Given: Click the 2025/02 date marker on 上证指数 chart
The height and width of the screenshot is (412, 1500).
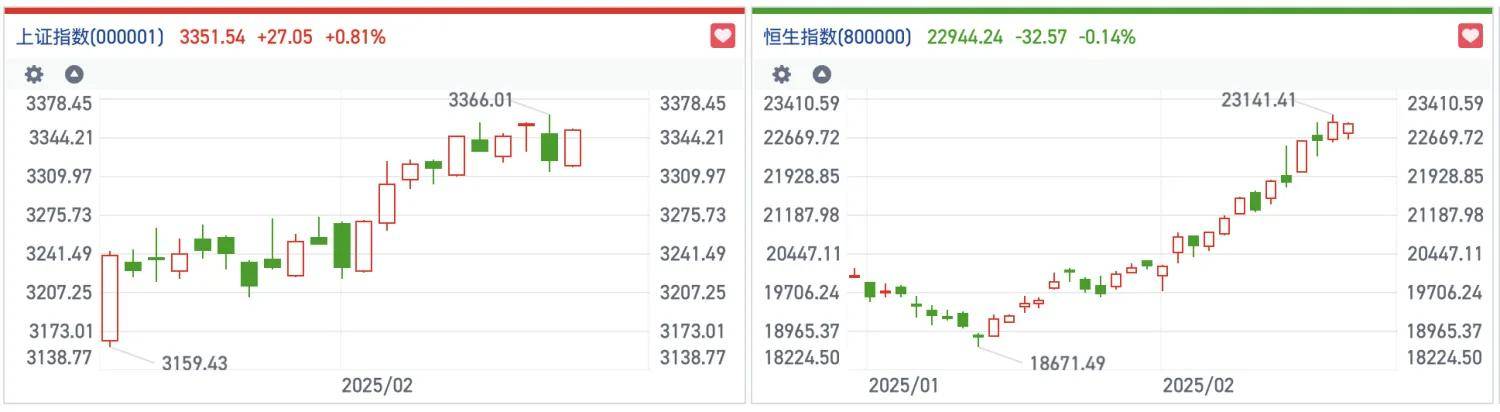Looking at the screenshot, I should [x=377, y=385].
